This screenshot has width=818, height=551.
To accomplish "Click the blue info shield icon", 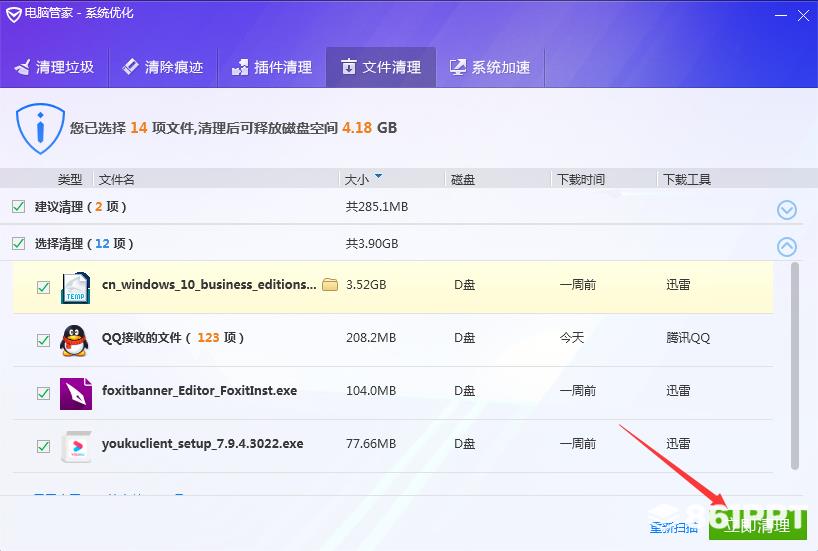I will [x=40, y=128].
